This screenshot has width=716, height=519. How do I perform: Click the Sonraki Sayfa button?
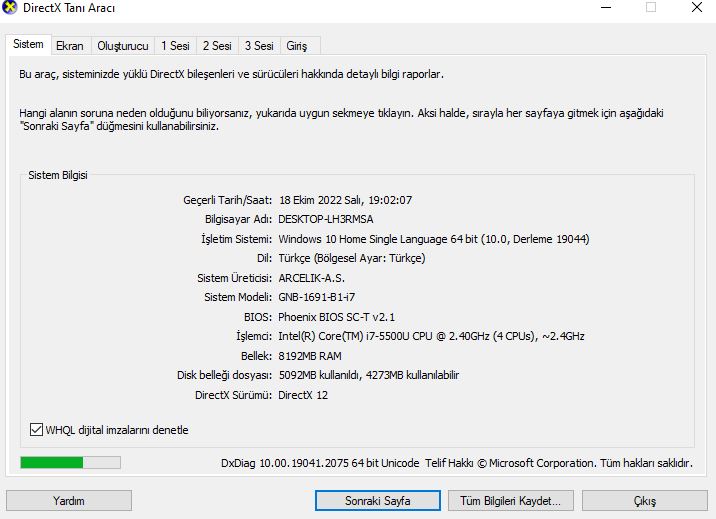coord(378,501)
